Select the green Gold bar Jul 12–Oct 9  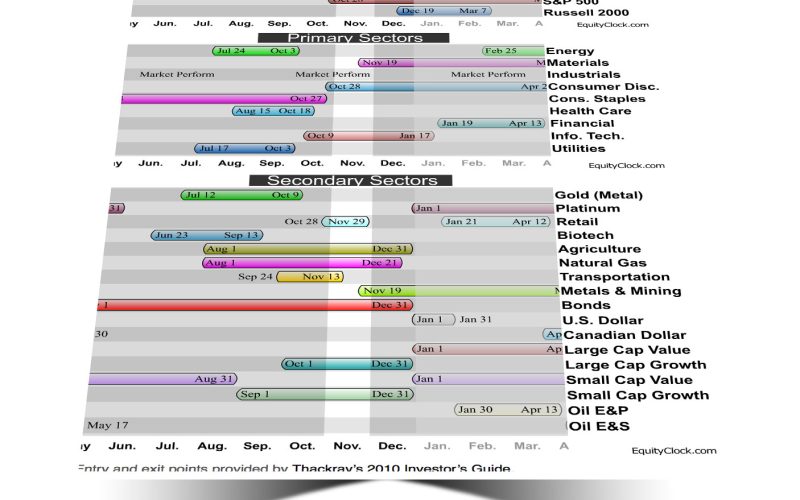(241, 195)
